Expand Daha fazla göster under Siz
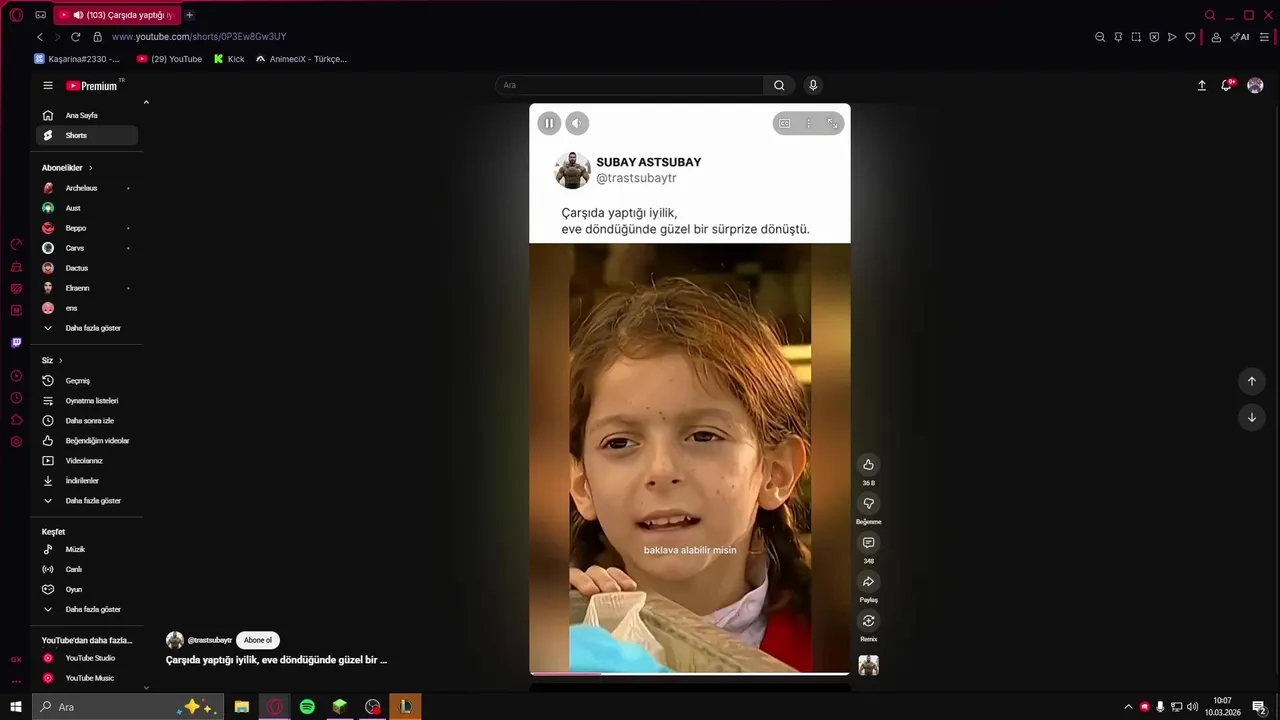 coord(87,501)
